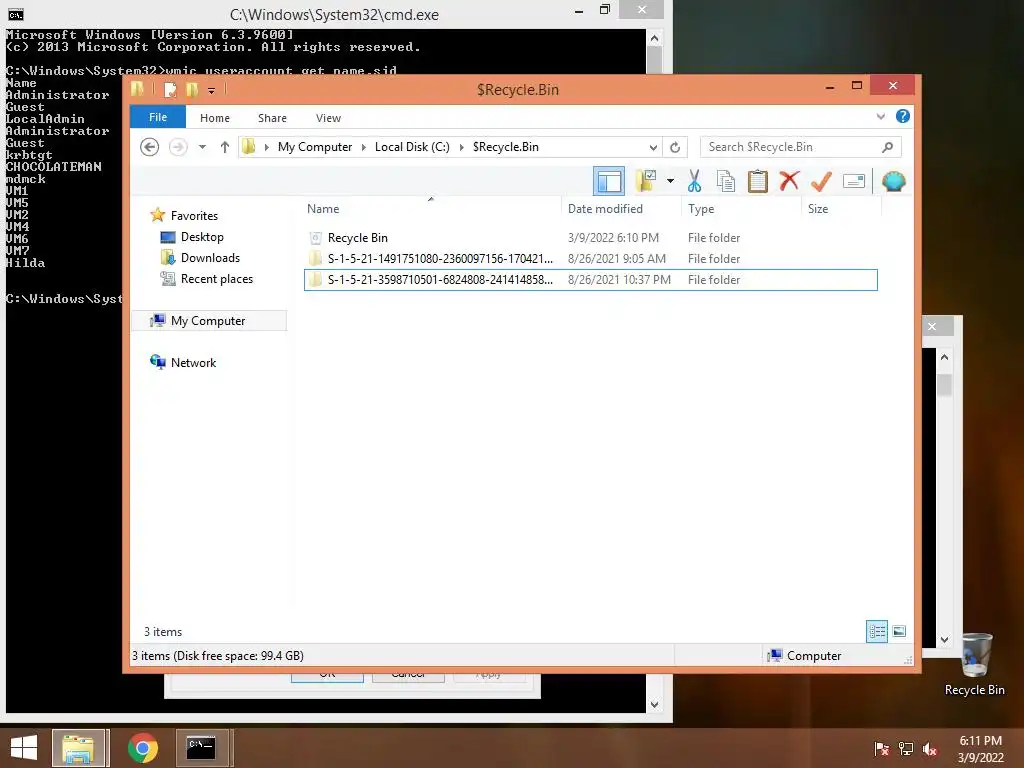The image size is (1024, 768).
Task: Click the Windows Start button
Action: tap(24, 748)
